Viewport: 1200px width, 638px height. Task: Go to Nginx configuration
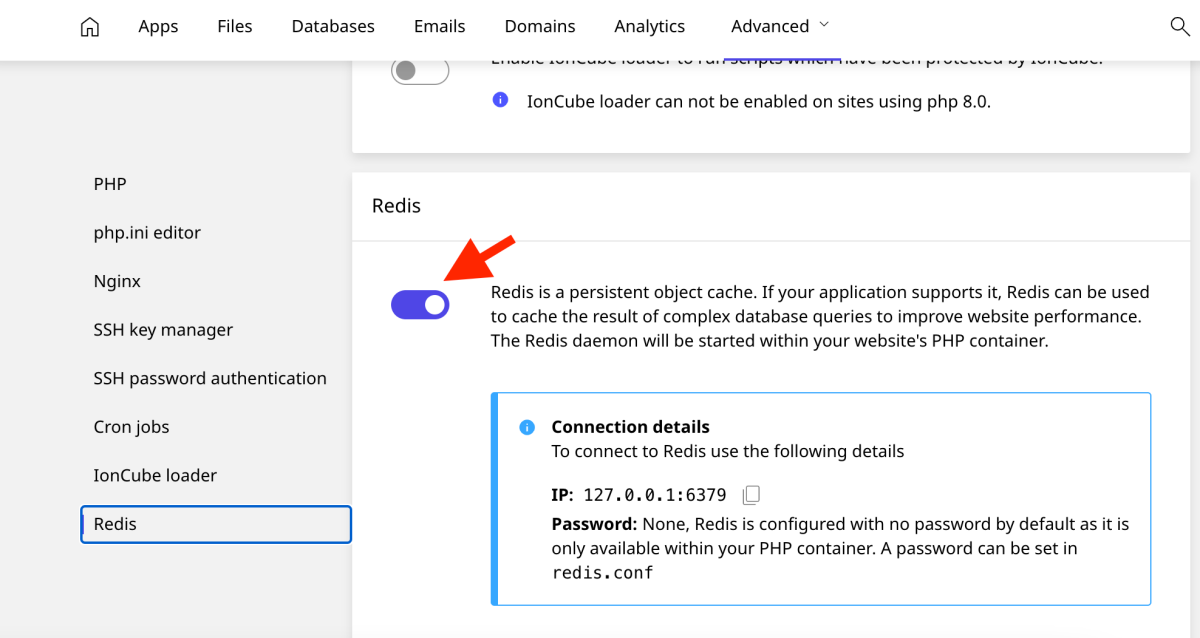(117, 281)
